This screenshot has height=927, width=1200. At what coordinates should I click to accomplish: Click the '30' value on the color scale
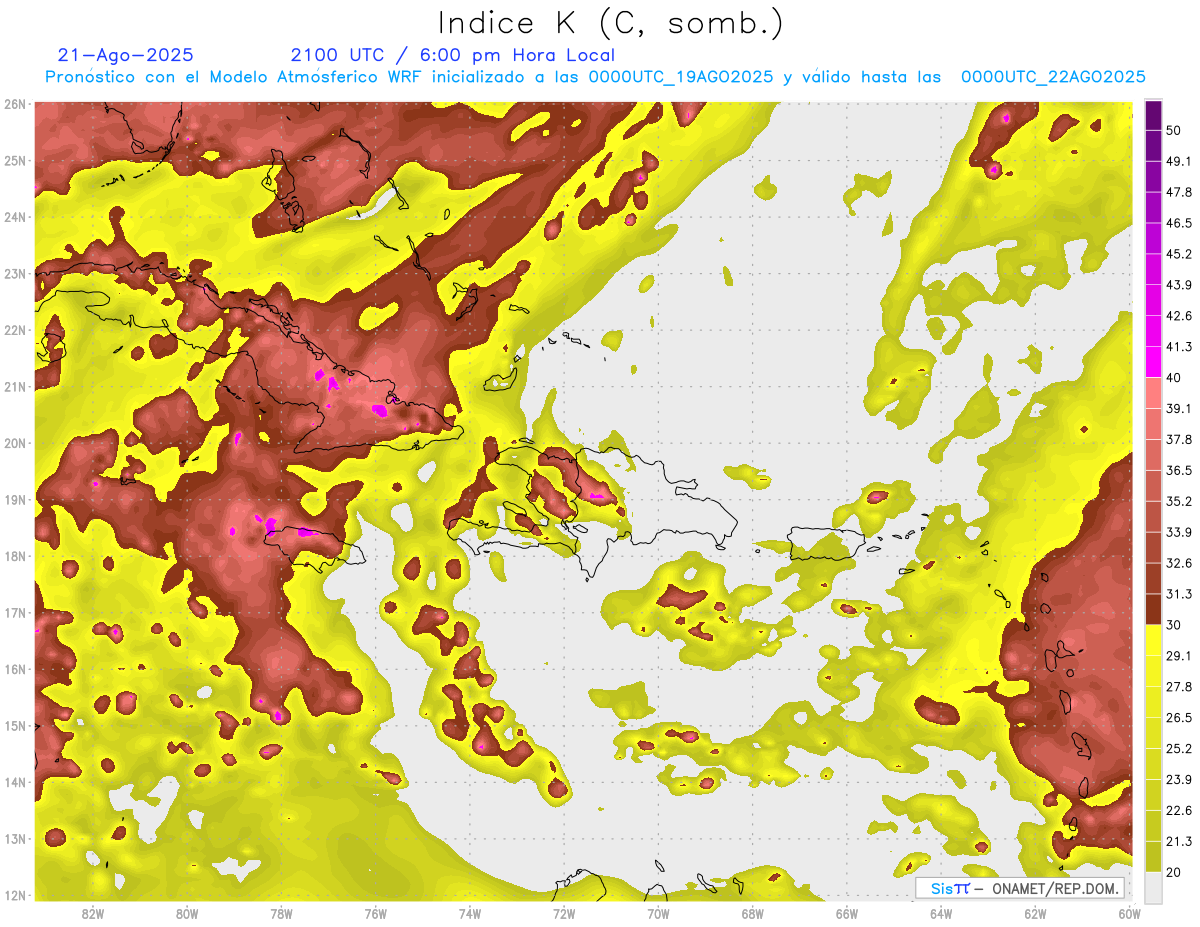pyautogui.click(x=1175, y=625)
